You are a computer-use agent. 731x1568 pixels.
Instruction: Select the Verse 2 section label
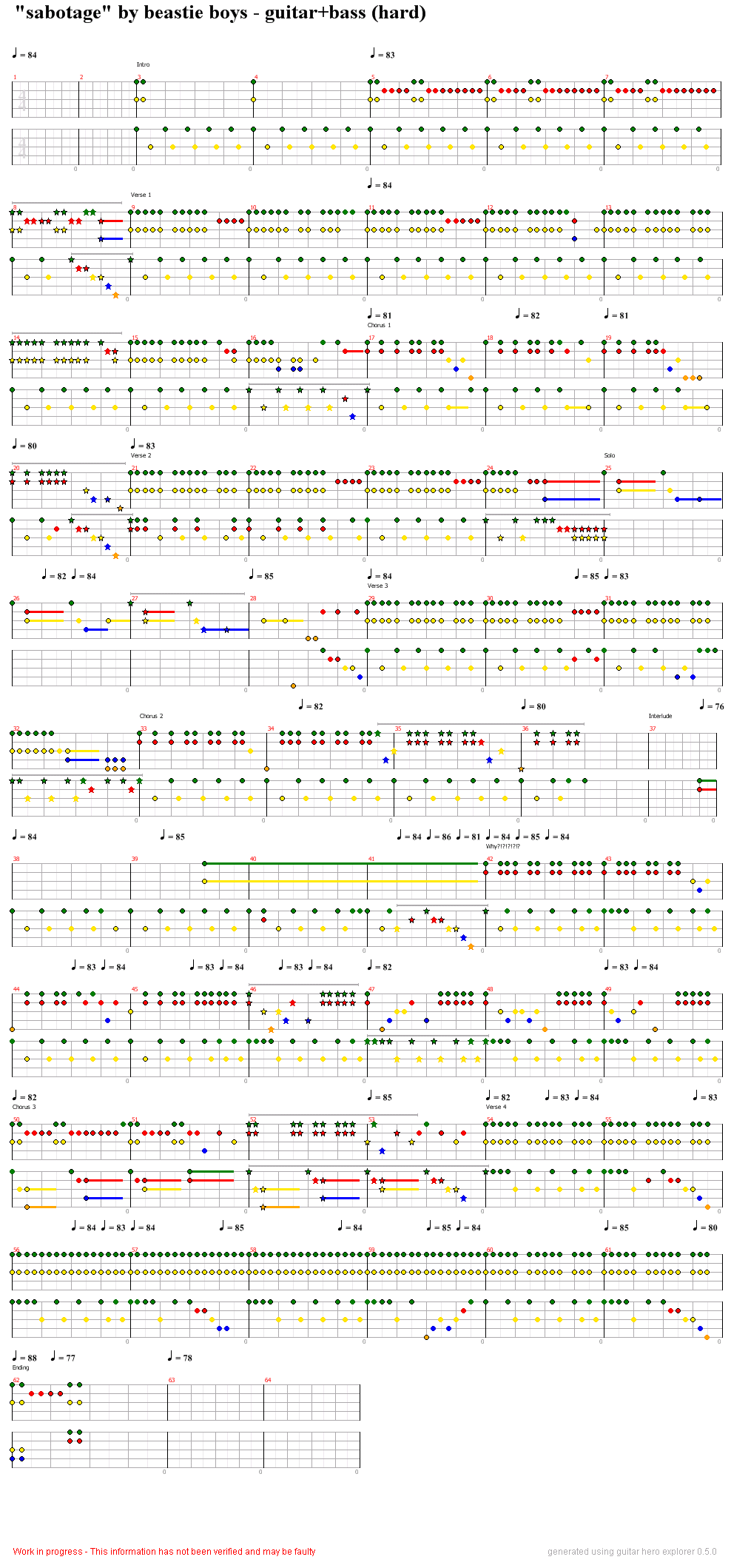point(141,455)
